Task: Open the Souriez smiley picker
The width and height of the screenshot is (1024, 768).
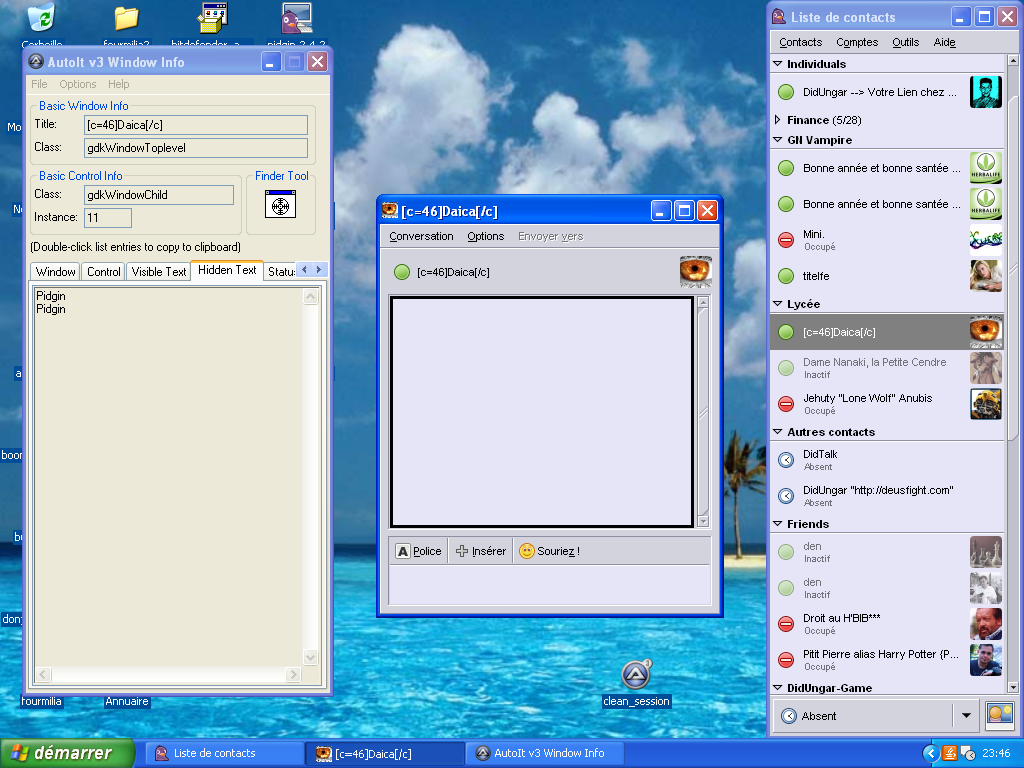Action: pos(549,551)
